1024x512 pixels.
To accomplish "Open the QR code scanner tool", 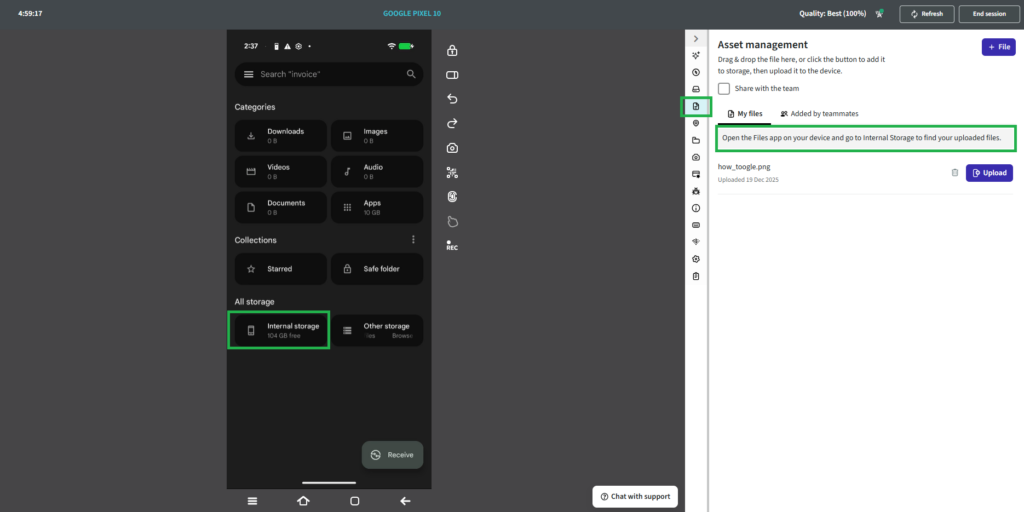I will tap(452, 172).
